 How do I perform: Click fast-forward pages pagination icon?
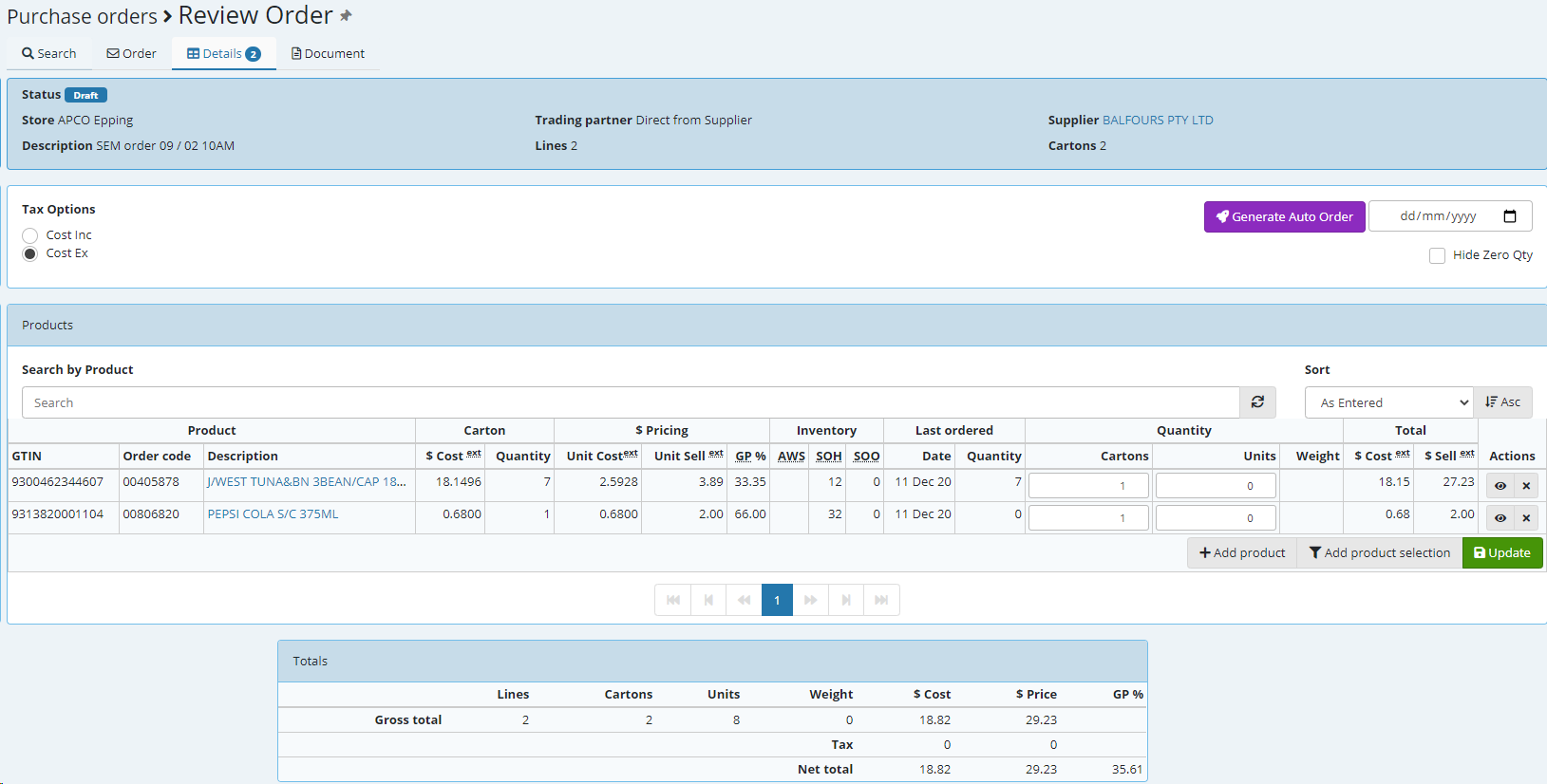[x=810, y=600]
